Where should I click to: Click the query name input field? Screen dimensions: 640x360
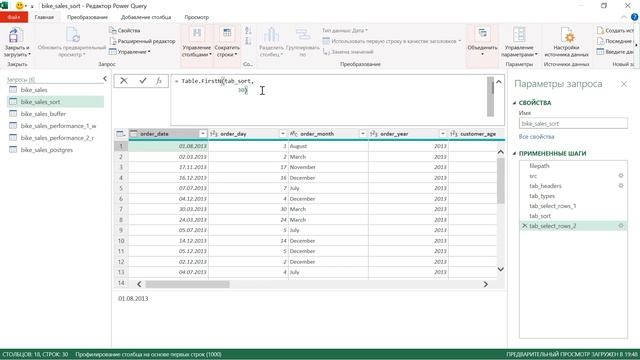[573, 124]
